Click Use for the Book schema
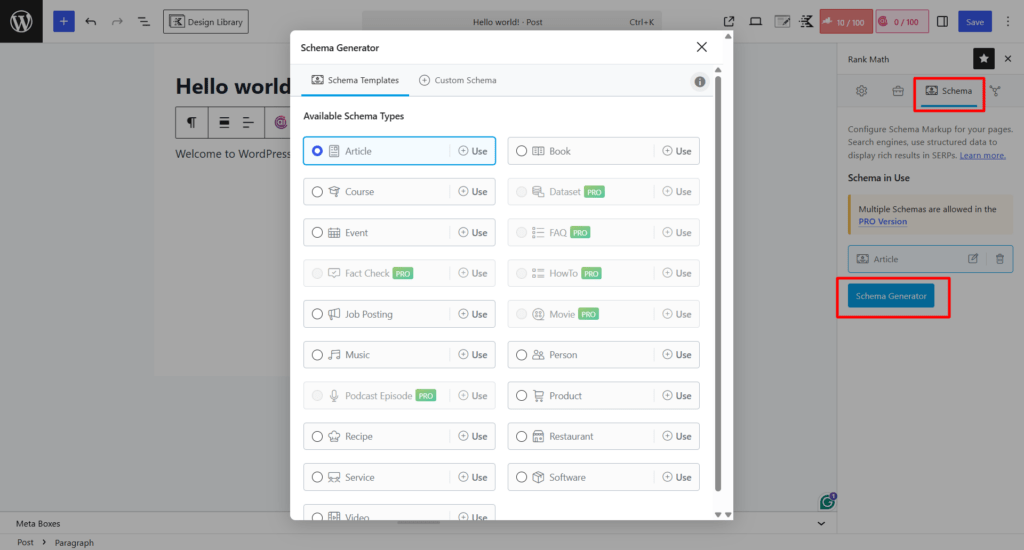 [x=677, y=151]
